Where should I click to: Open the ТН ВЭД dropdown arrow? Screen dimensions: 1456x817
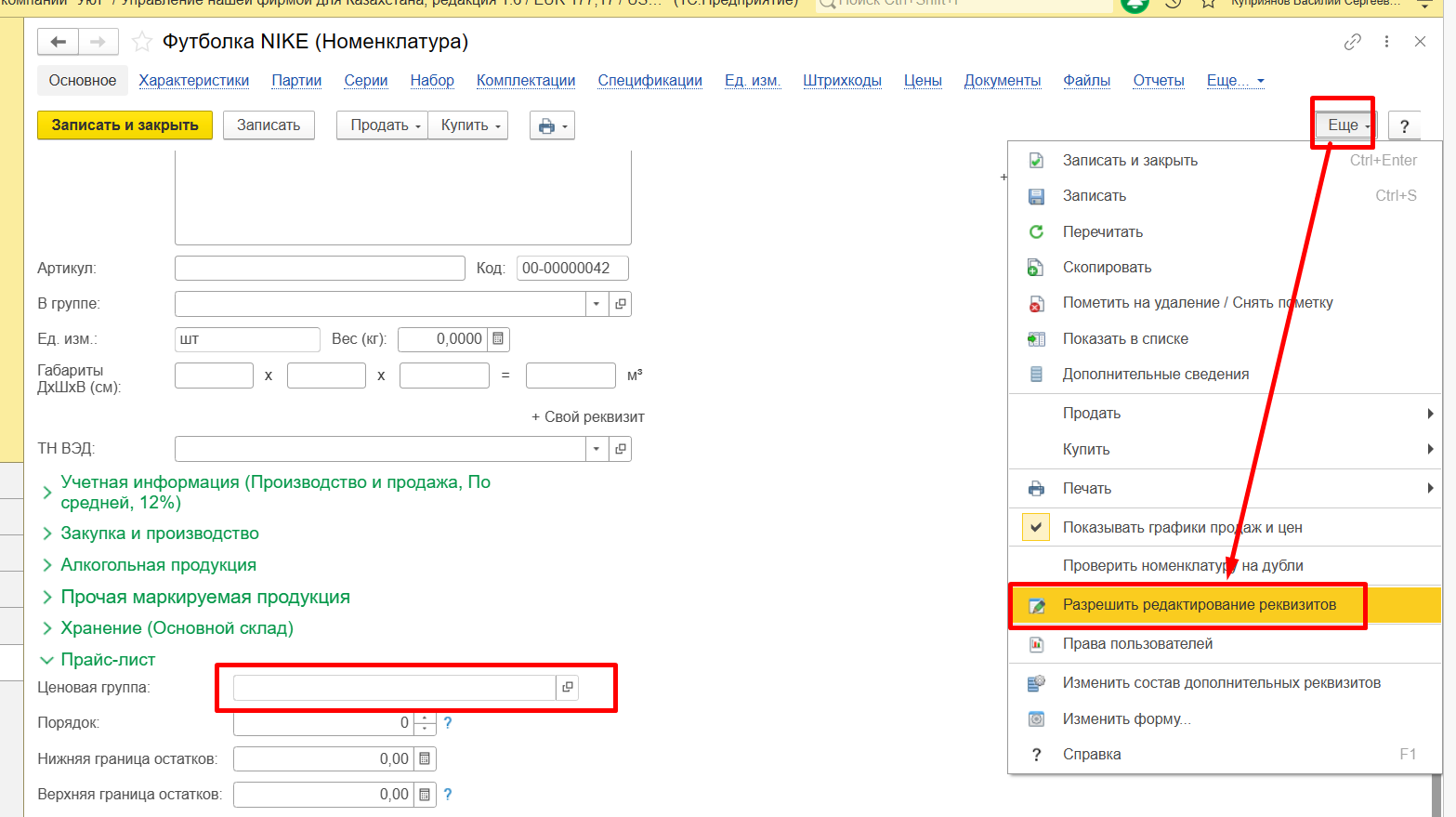(x=597, y=449)
